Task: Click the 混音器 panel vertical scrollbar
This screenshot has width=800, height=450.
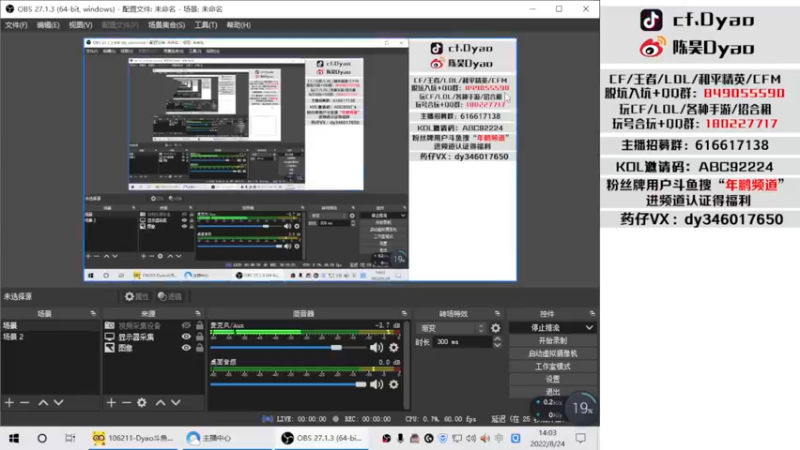Action: tap(406, 364)
